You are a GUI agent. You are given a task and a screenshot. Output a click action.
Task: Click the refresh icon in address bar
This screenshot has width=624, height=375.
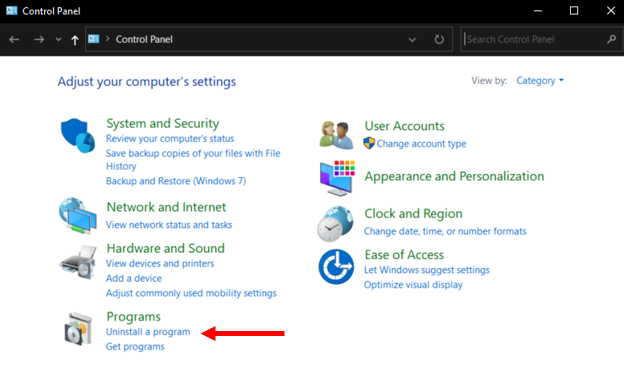click(x=439, y=39)
